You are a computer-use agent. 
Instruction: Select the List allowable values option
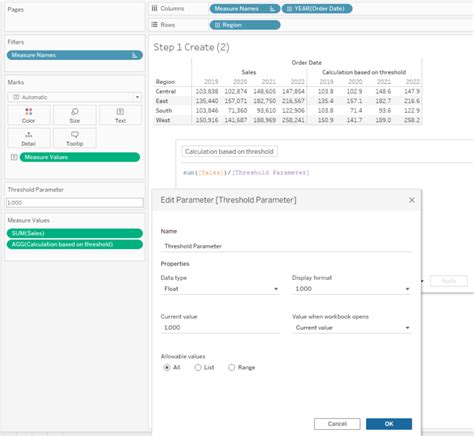(198, 367)
